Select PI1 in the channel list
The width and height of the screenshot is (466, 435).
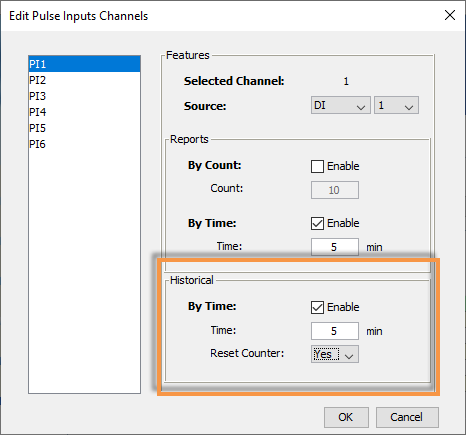(84, 64)
